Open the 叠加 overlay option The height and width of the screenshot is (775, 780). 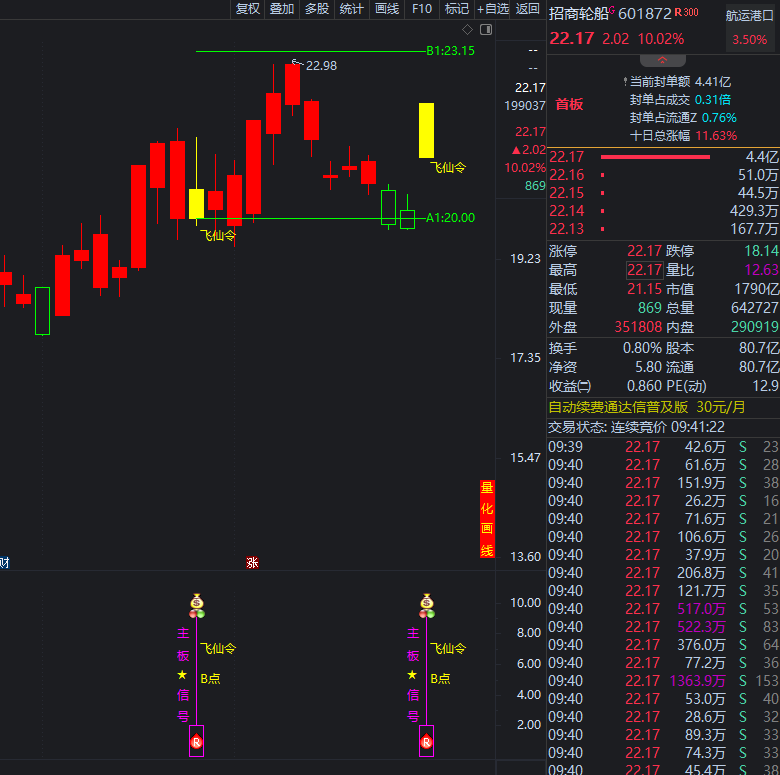282,8
